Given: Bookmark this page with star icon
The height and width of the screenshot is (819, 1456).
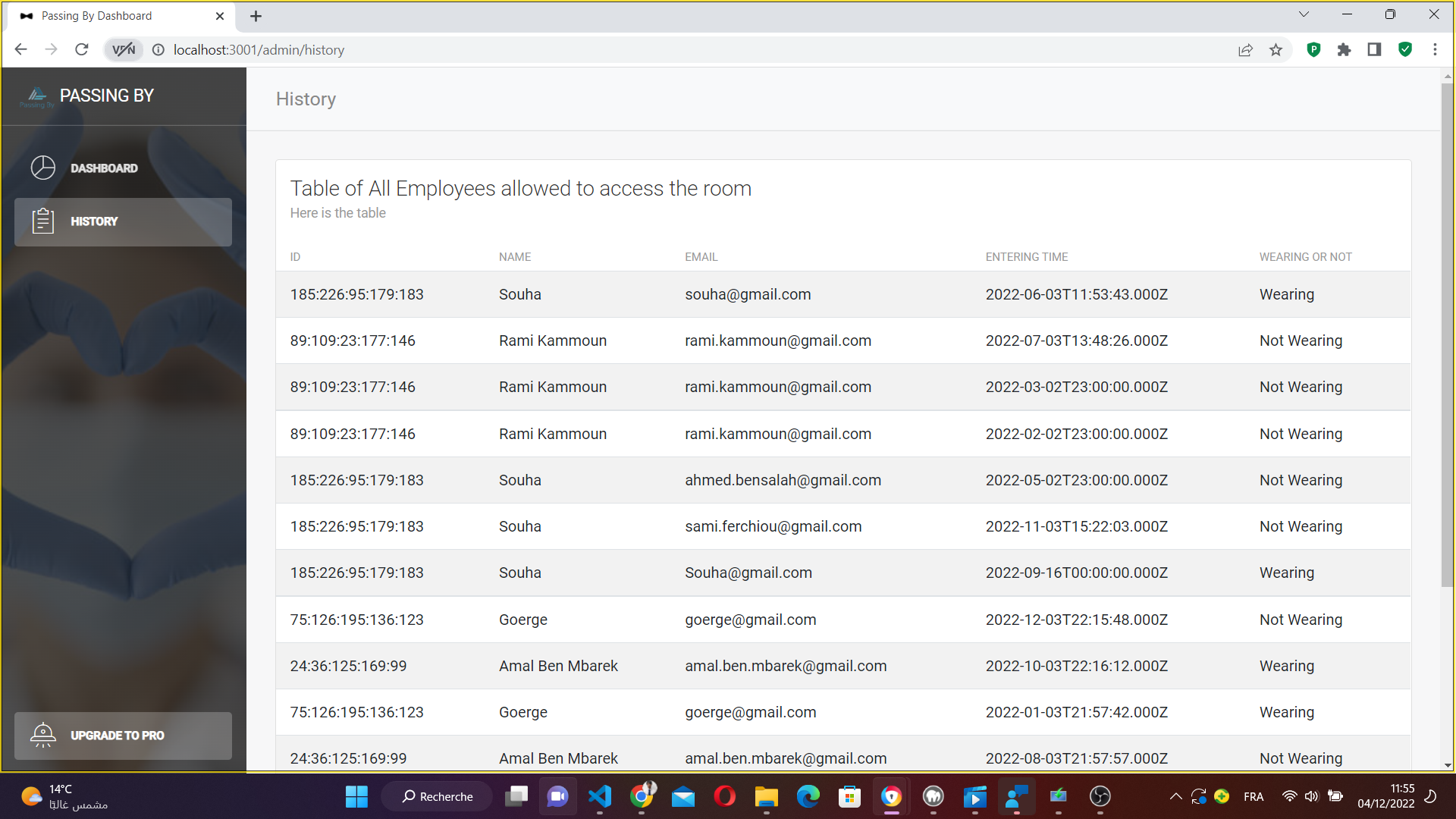Looking at the screenshot, I should pyautogui.click(x=1276, y=50).
